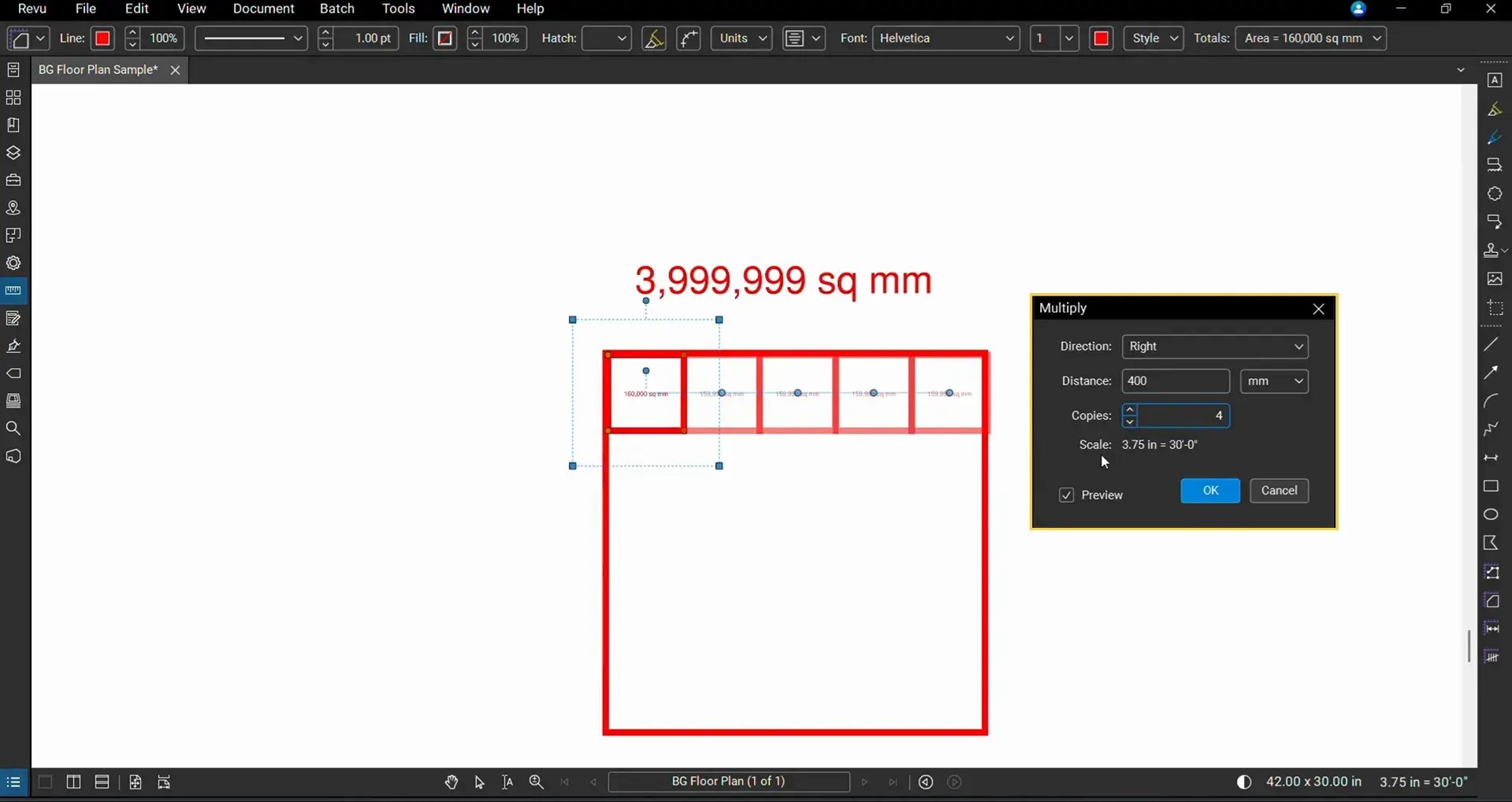
Task: Select the BG Floor Plan Sample tab
Action: (x=98, y=70)
